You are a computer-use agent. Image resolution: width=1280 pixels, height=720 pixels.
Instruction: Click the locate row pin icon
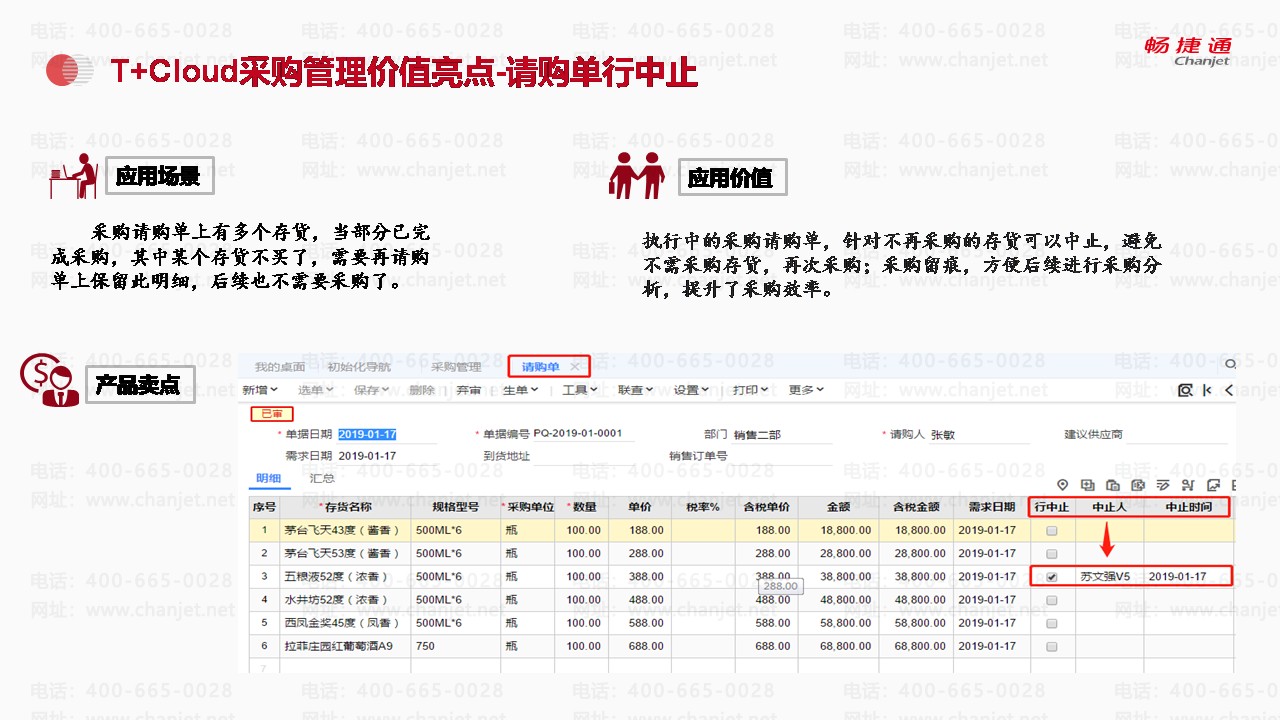pyautogui.click(x=1063, y=485)
